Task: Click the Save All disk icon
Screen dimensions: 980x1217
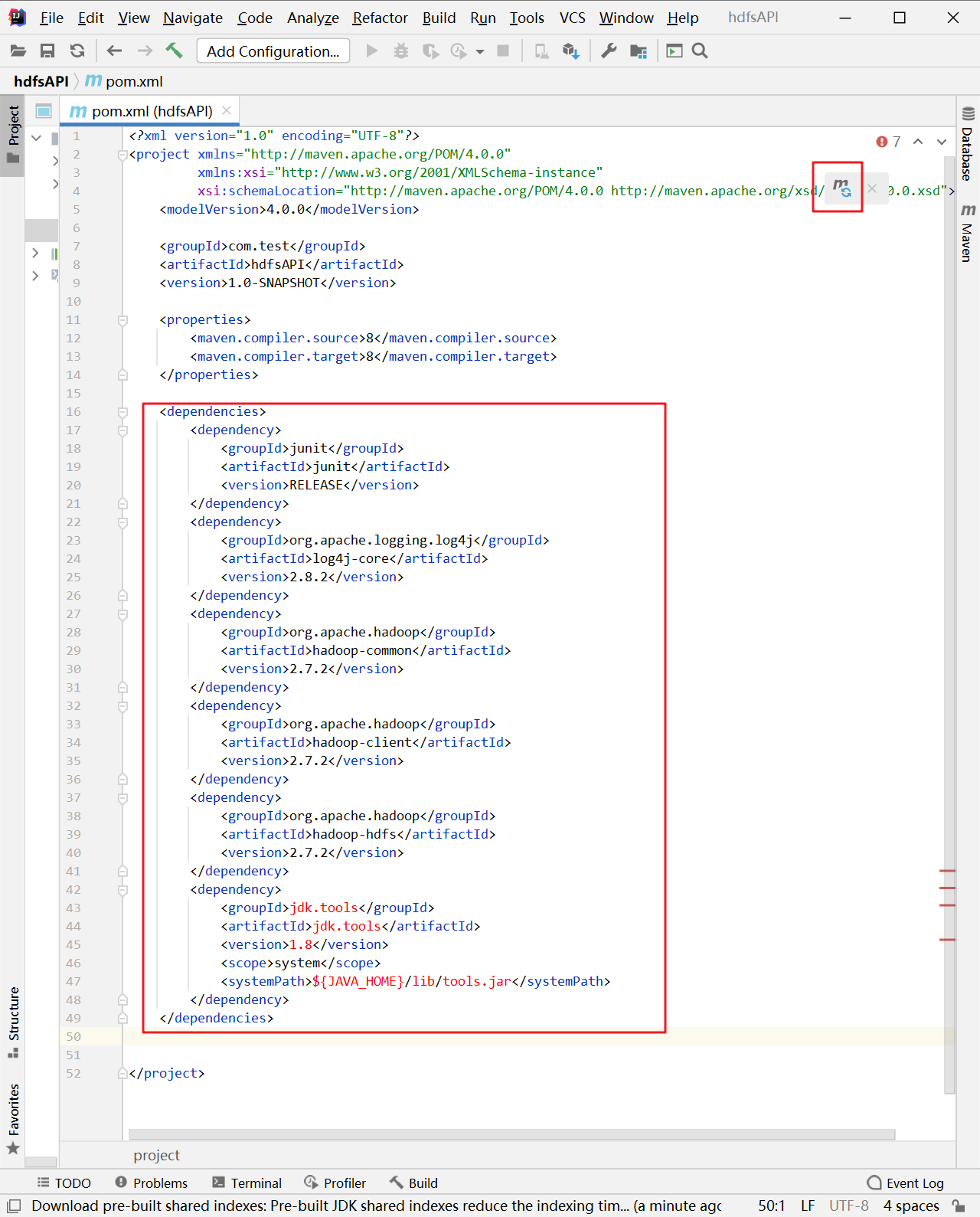Action: (47, 51)
